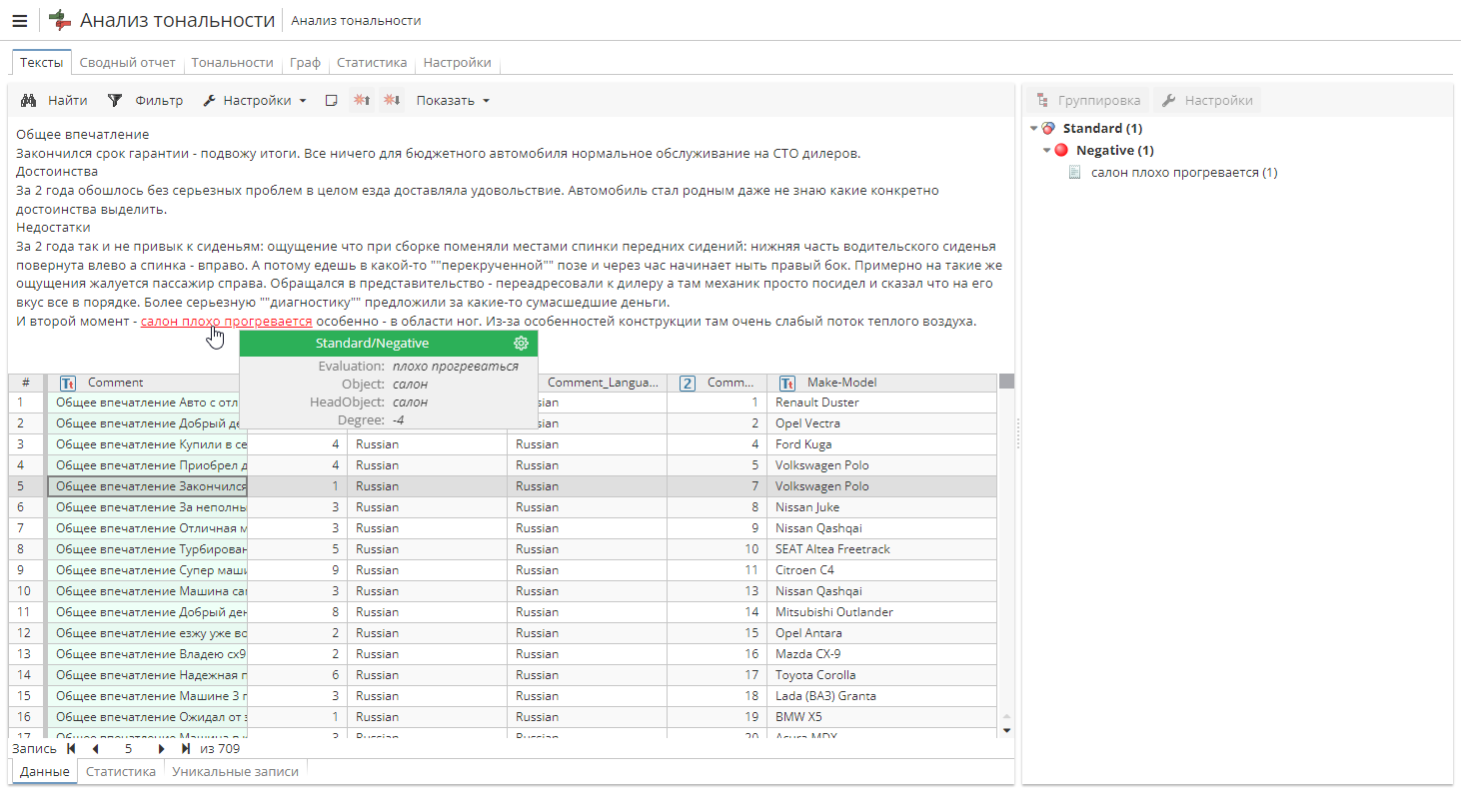Click the record number field showing 5
Viewport: 1461px width, 812px height.
coord(128,748)
